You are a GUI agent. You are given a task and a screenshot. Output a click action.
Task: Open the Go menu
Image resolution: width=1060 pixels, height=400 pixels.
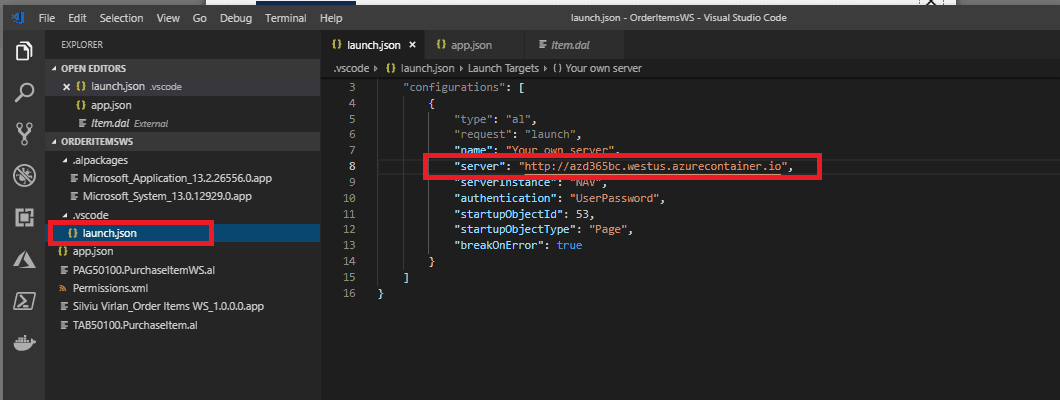coord(199,18)
